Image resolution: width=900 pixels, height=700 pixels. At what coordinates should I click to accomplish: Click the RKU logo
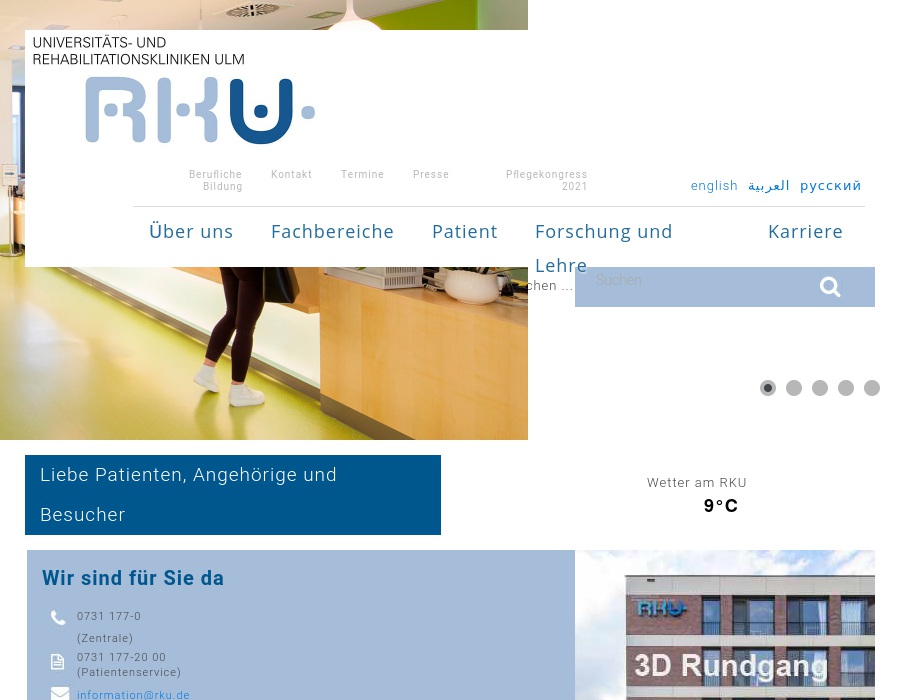point(199,110)
